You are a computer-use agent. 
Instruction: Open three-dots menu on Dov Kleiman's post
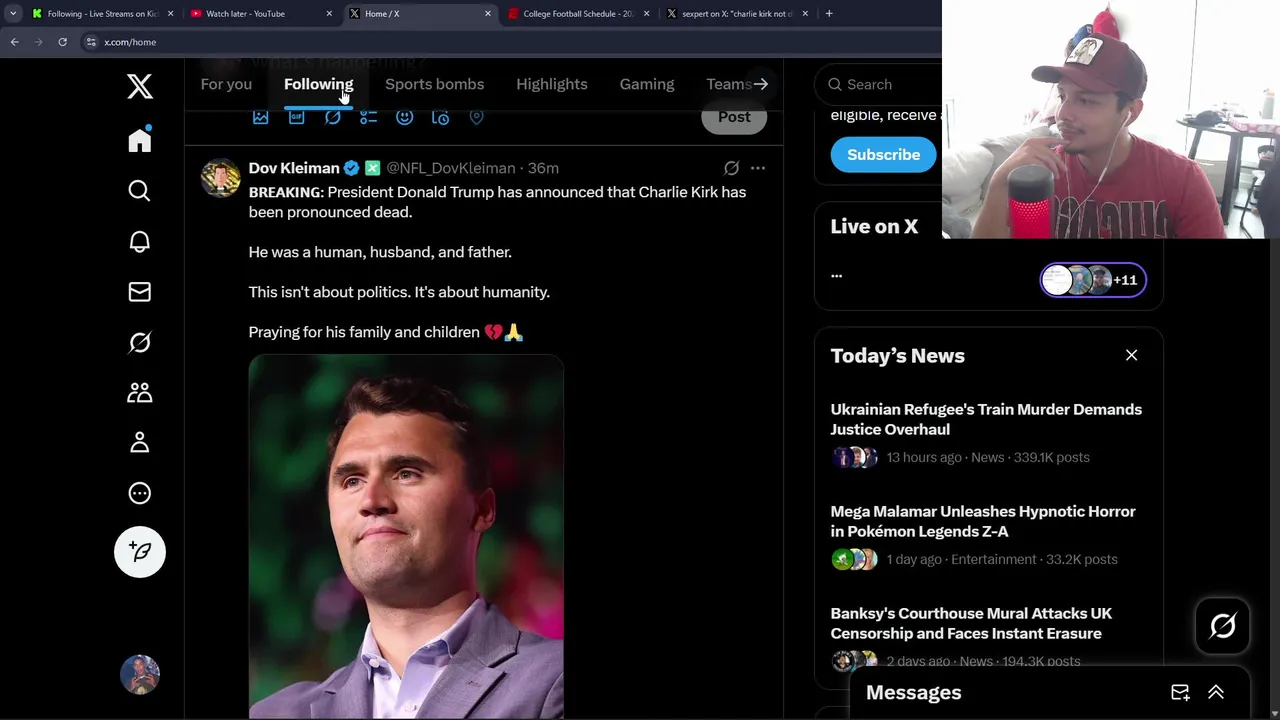pos(758,168)
